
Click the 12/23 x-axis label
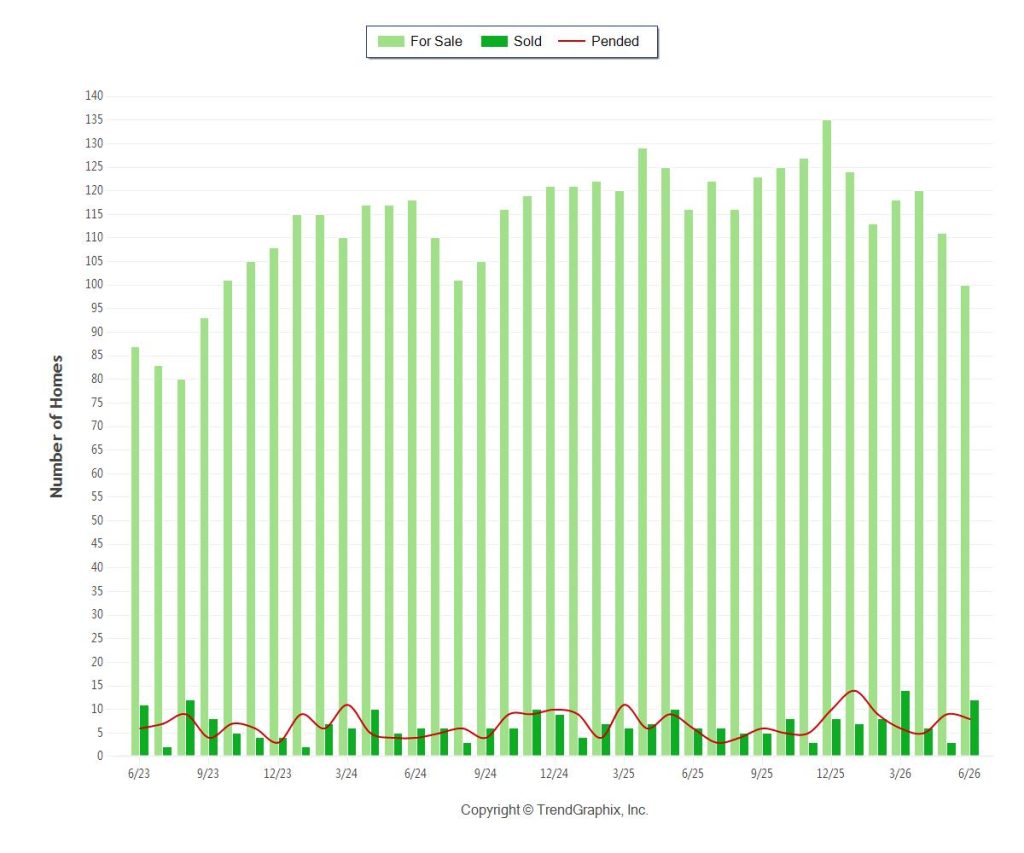click(277, 773)
